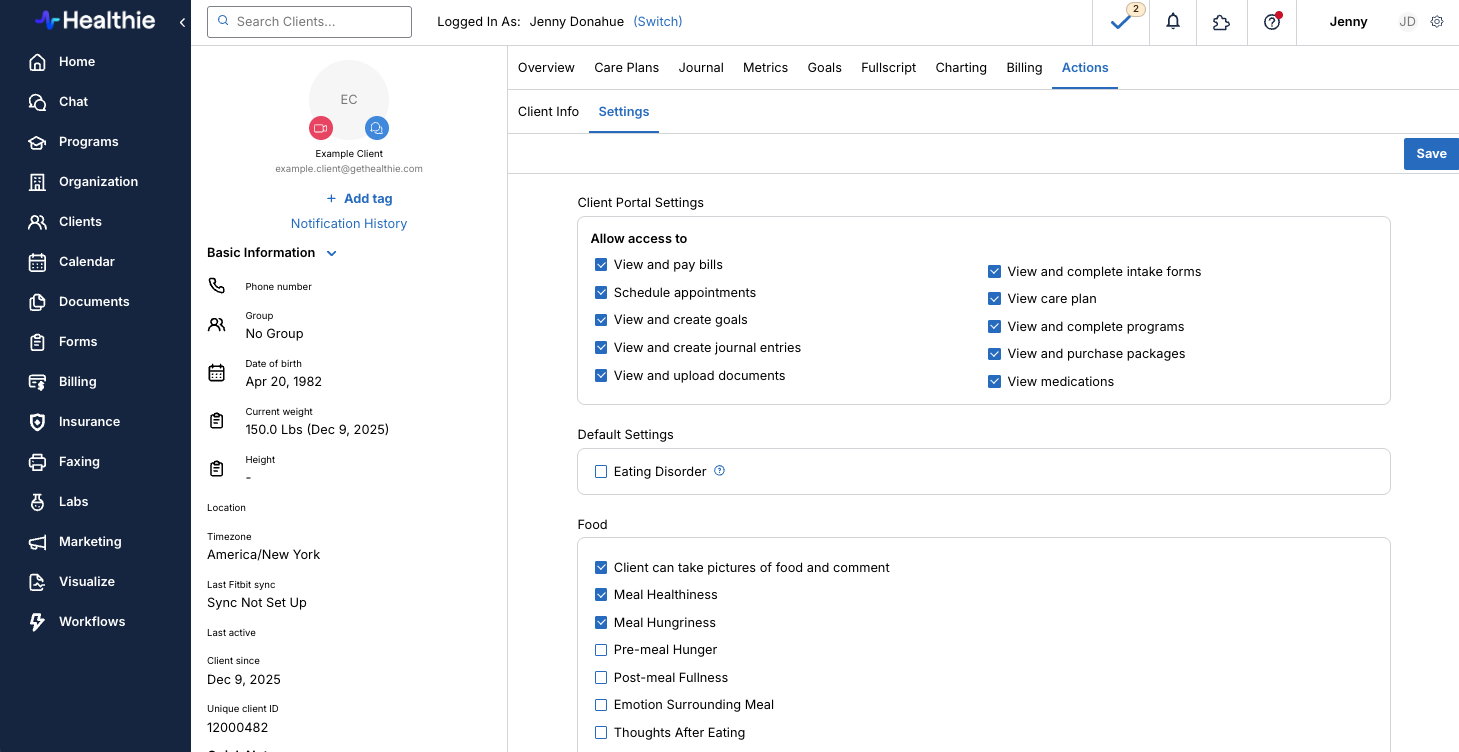Open Labs from the sidebar

73,502
